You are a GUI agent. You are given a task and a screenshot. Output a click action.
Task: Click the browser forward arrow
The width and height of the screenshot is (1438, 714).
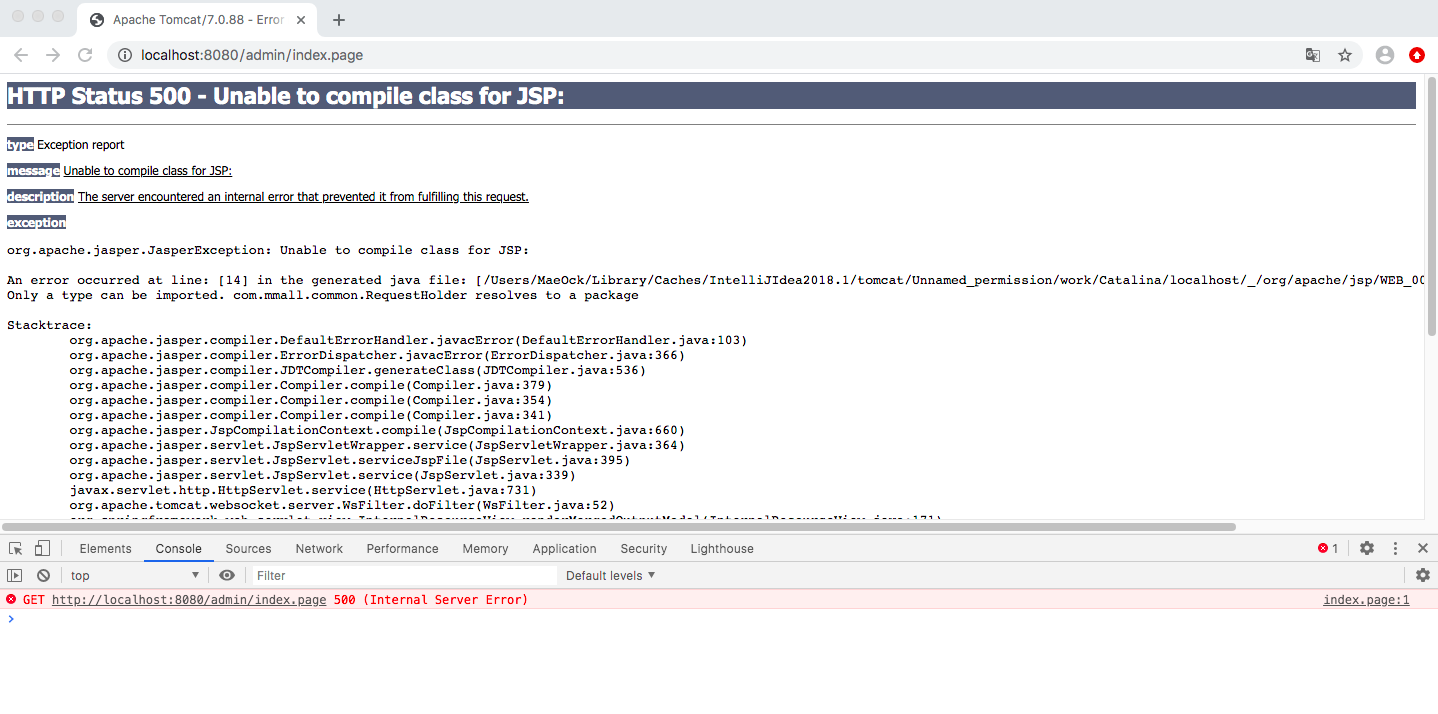[53, 55]
